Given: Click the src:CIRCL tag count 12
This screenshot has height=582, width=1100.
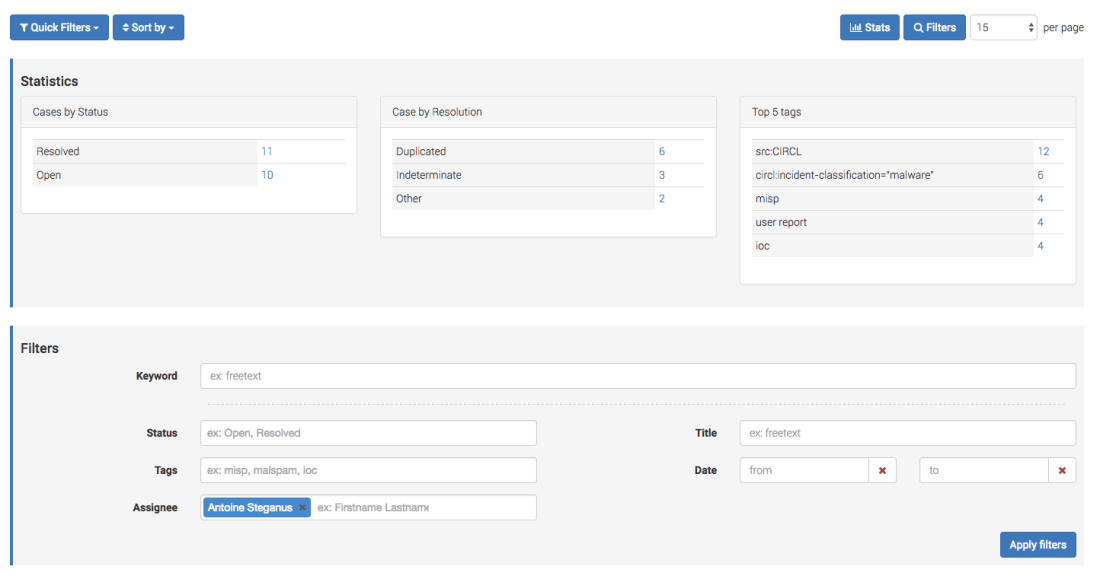Looking at the screenshot, I should [x=1043, y=152].
